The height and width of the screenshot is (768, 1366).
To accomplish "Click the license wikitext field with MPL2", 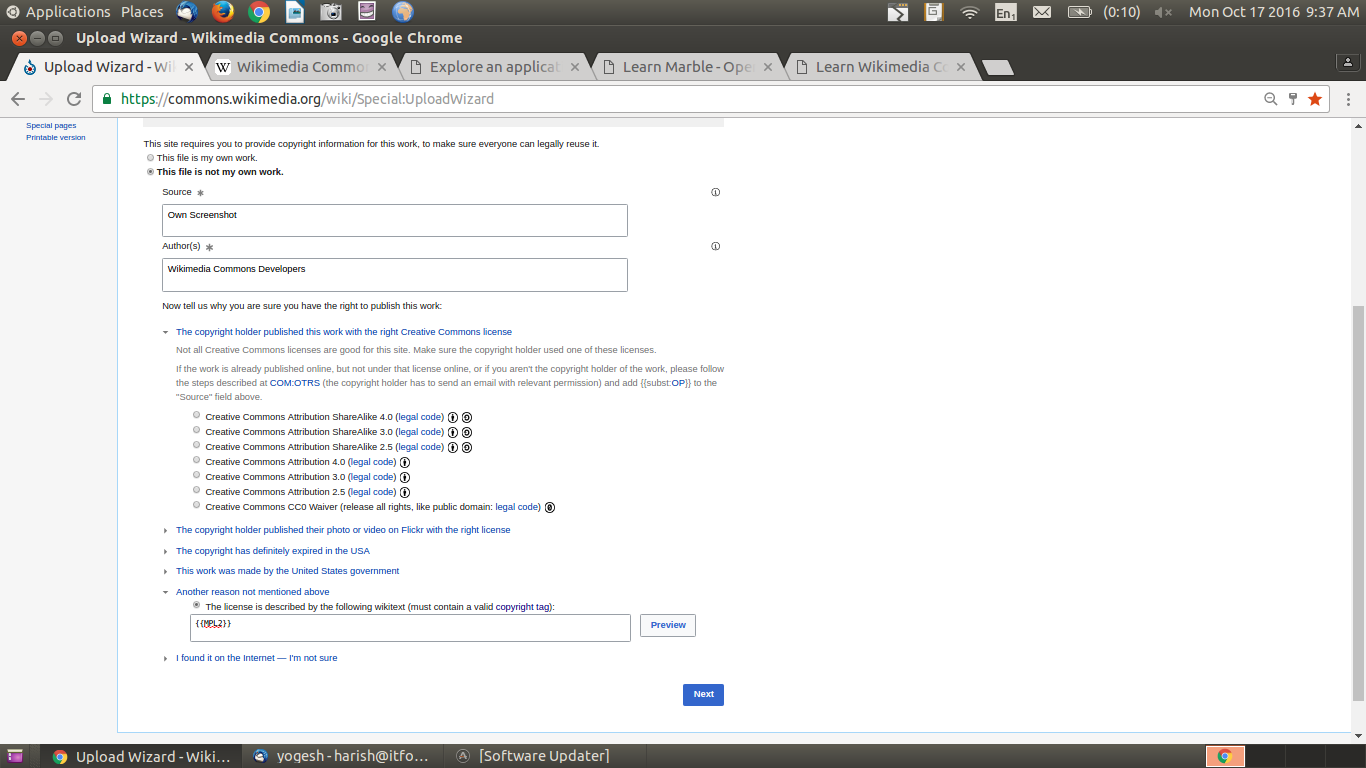I will (410, 628).
